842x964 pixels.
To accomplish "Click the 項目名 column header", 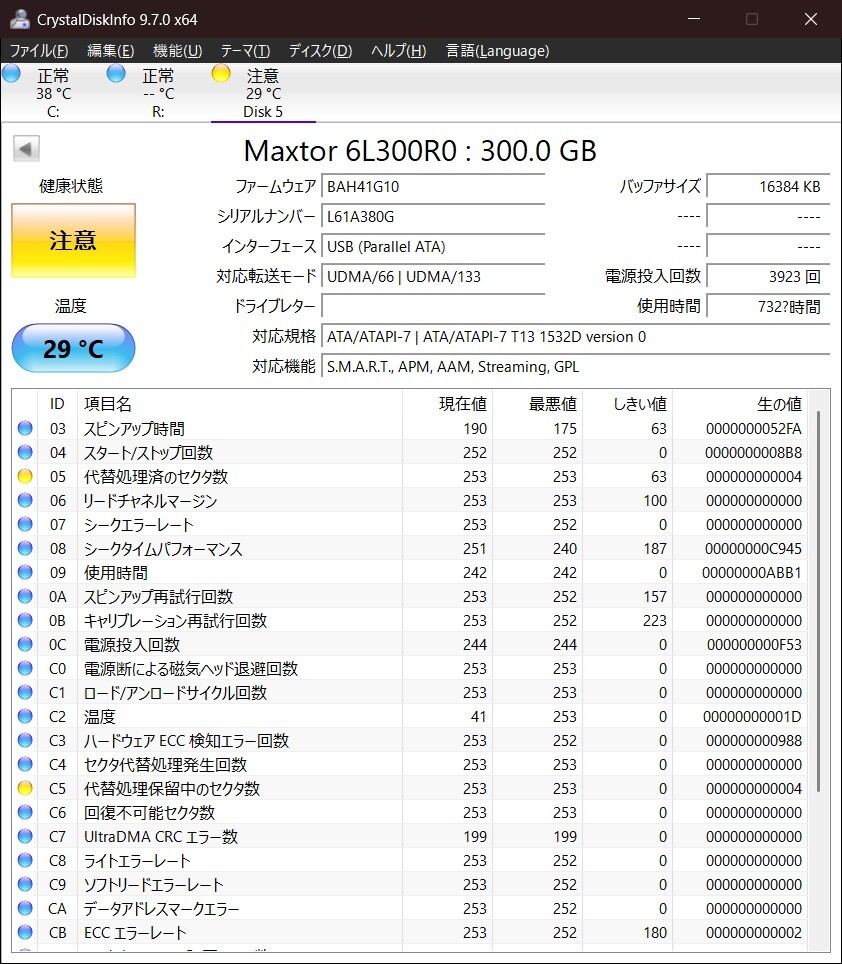I will (240, 403).
